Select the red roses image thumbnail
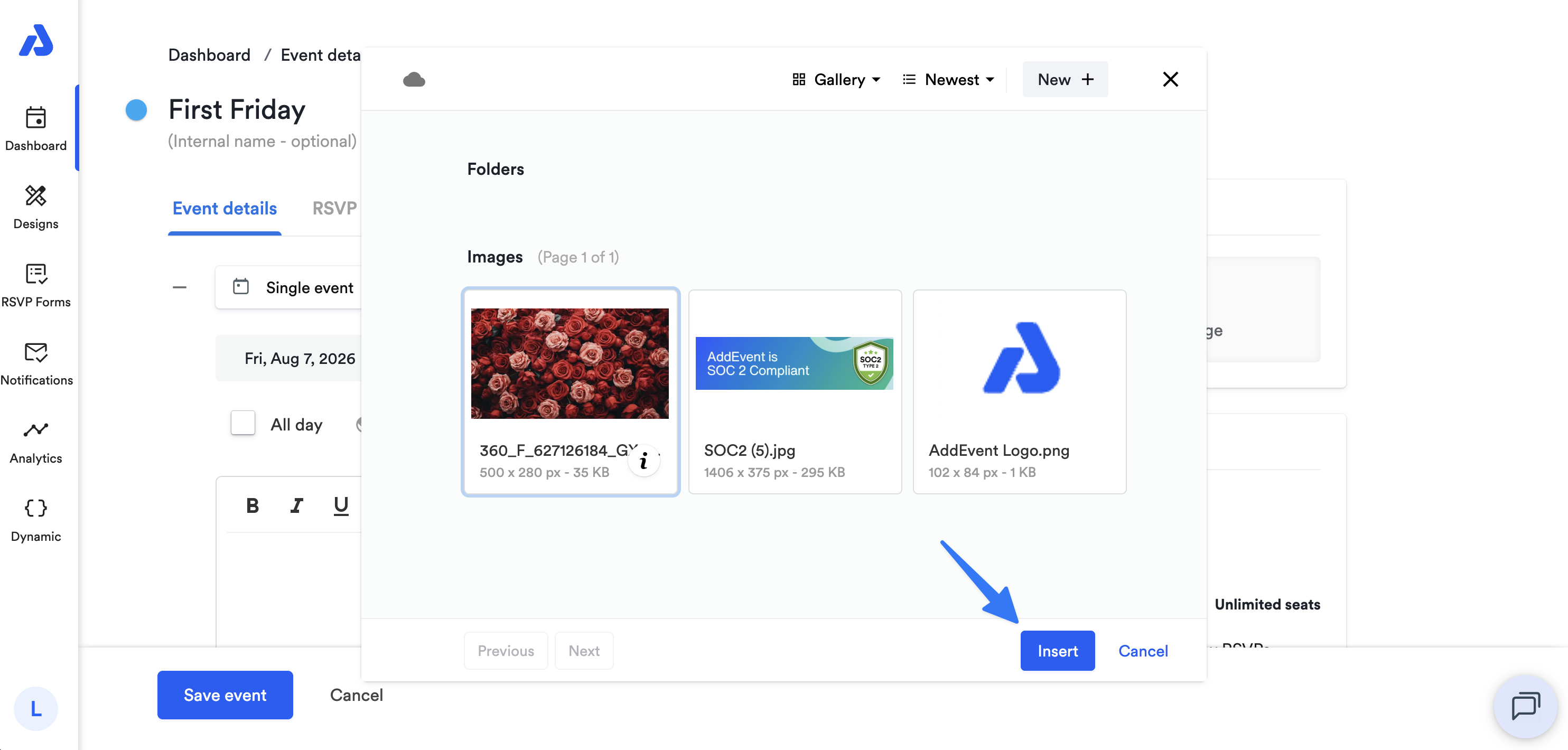 pos(570,363)
